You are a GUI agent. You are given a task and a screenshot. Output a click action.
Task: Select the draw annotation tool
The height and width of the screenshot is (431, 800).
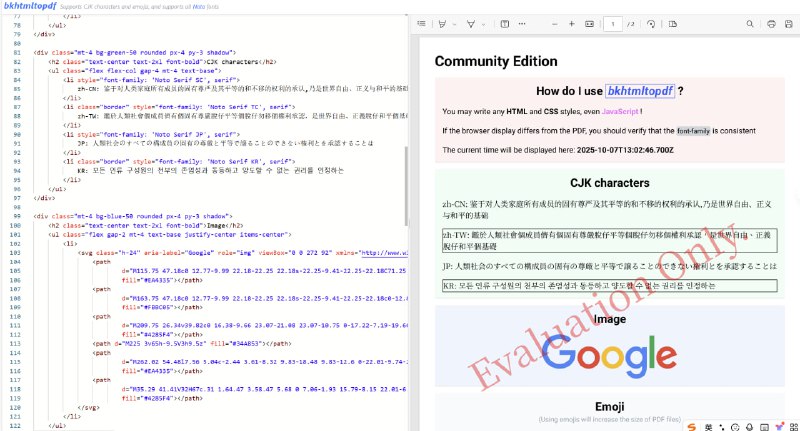click(x=471, y=24)
